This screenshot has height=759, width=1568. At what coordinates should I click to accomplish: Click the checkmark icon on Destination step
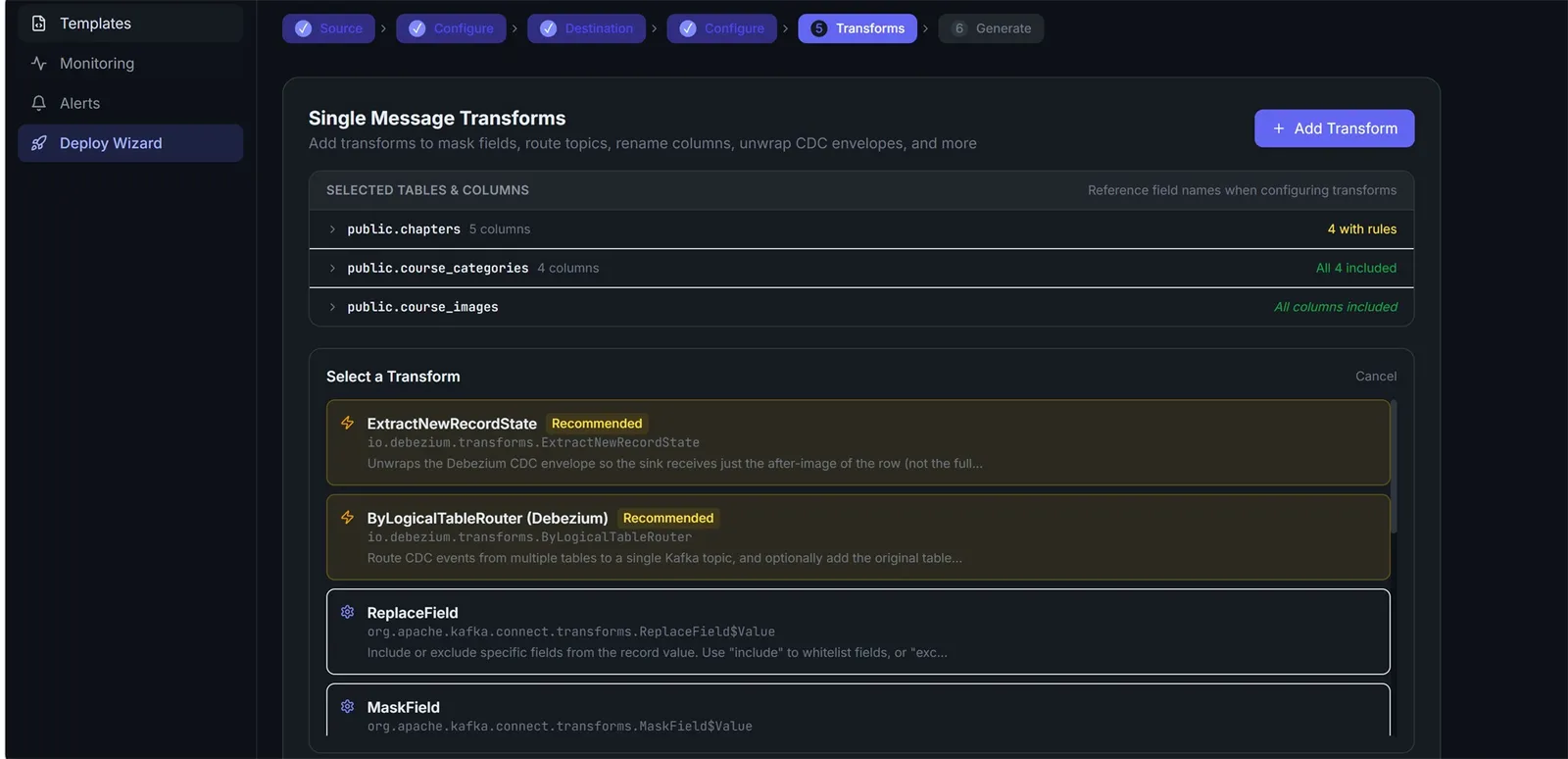point(549,28)
